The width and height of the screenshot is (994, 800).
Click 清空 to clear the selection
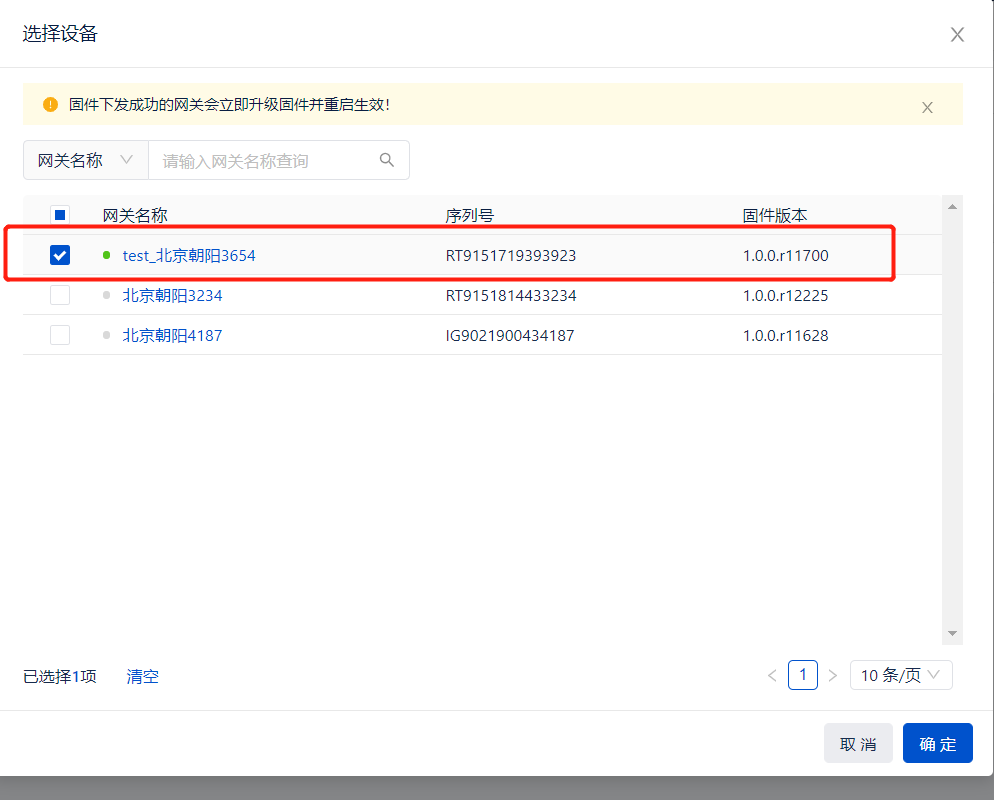[142, 677]
